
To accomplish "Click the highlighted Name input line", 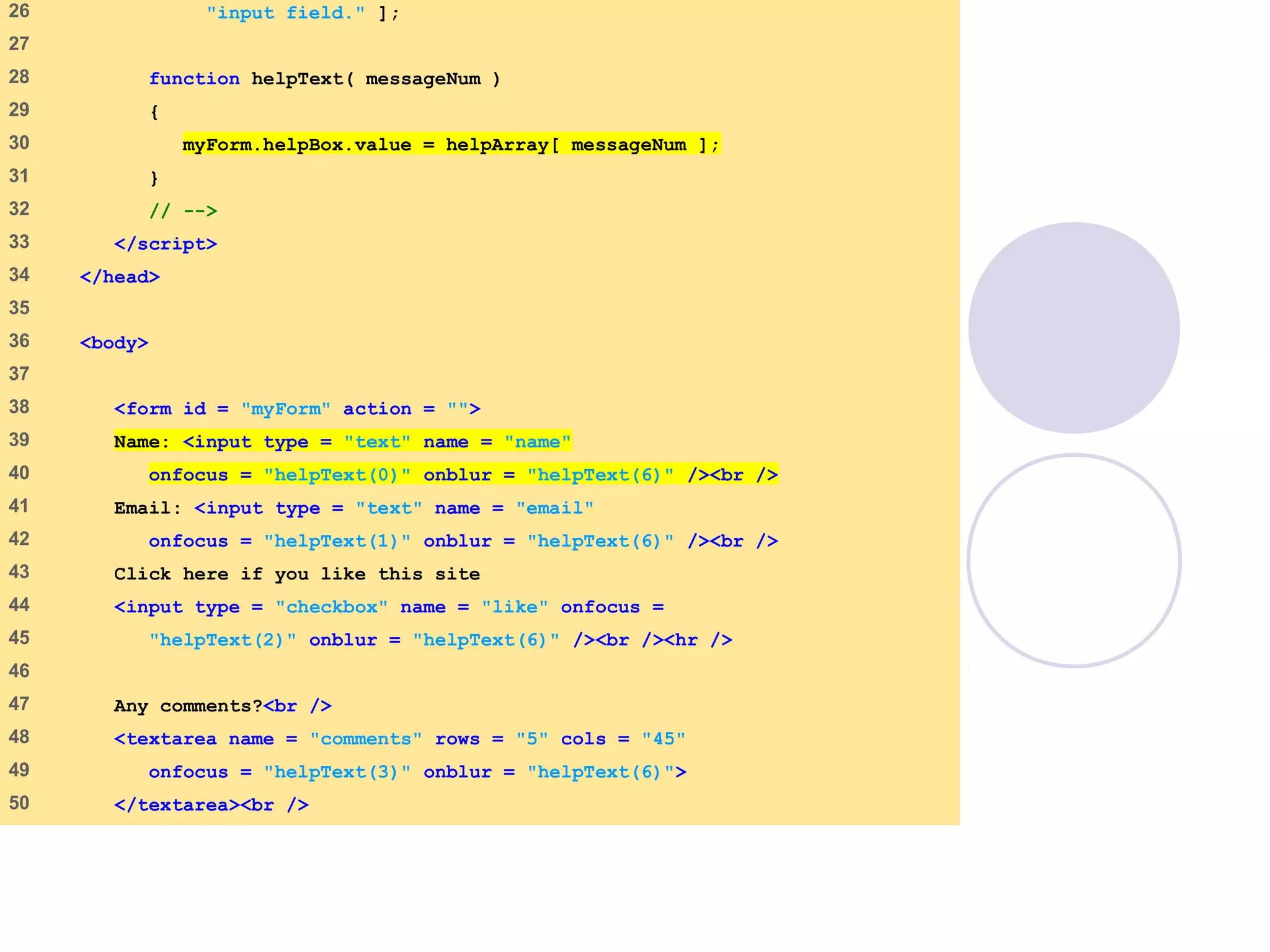I will coord(342,442).
